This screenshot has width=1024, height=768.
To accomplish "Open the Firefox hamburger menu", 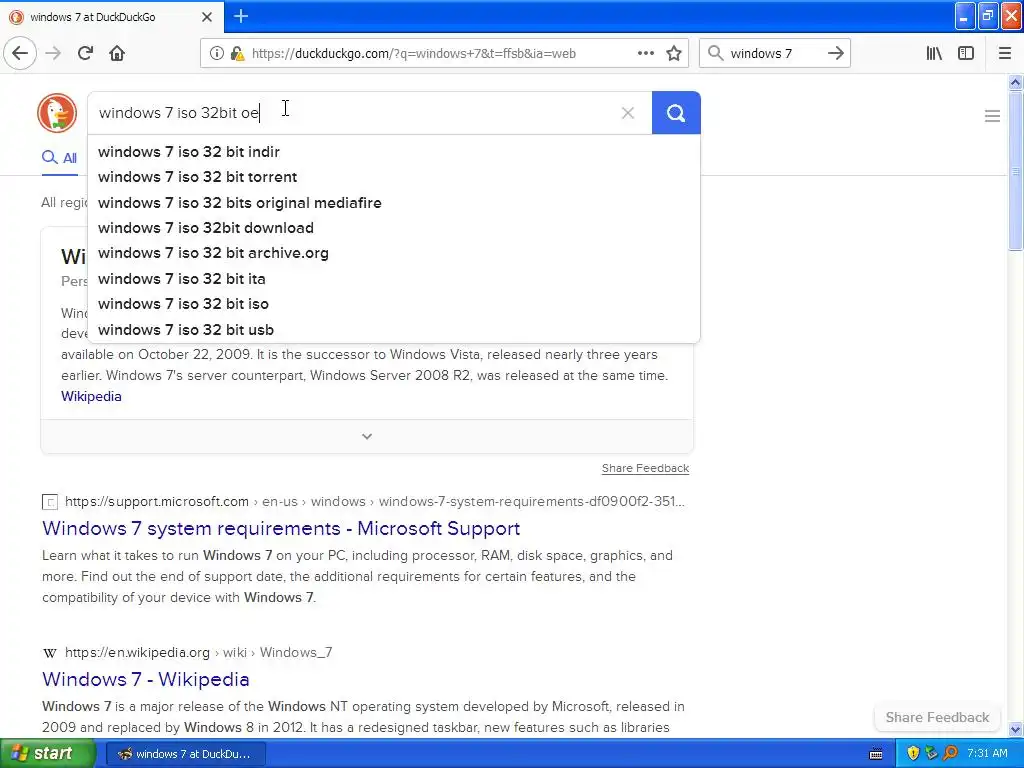I will pyautogui.click(x=1005, y=54).
